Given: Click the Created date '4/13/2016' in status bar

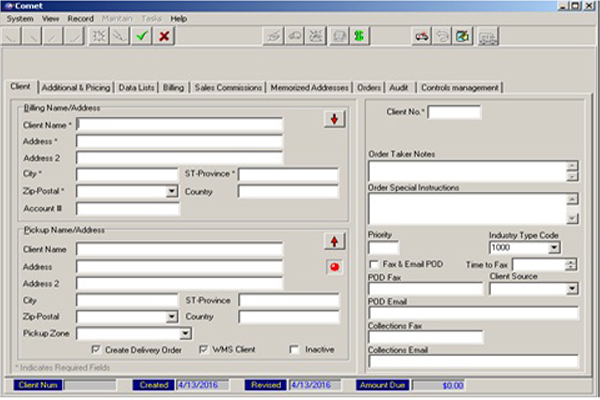Looking at the screenshot, I should click(198, 385).
